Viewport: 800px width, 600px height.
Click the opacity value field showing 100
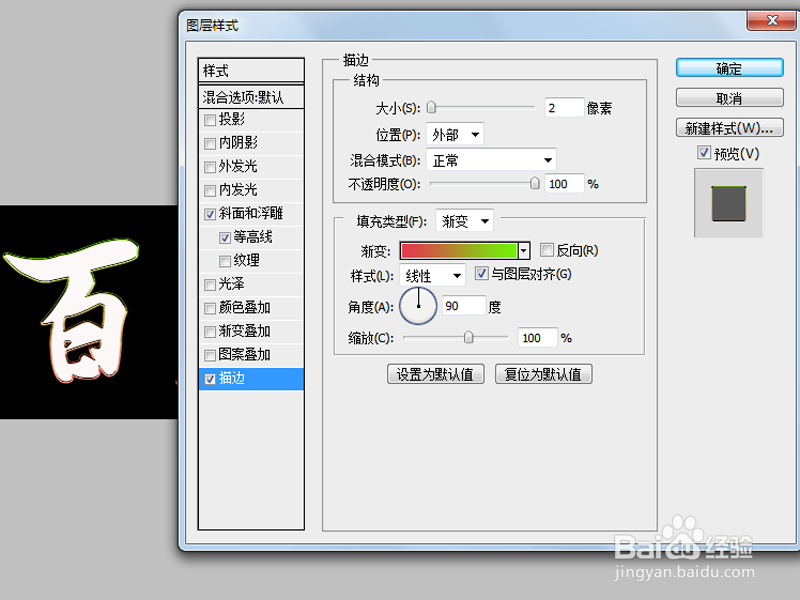coord(564,184)
